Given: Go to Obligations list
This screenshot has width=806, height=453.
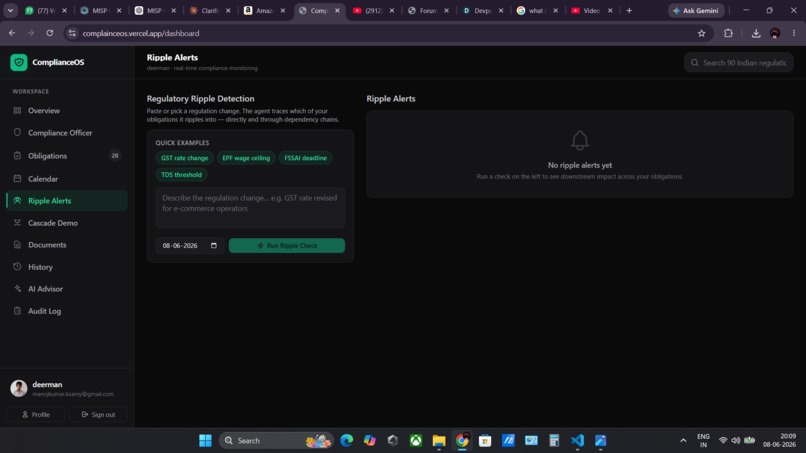Looking at the screenshot, I should tap(67, 156).
